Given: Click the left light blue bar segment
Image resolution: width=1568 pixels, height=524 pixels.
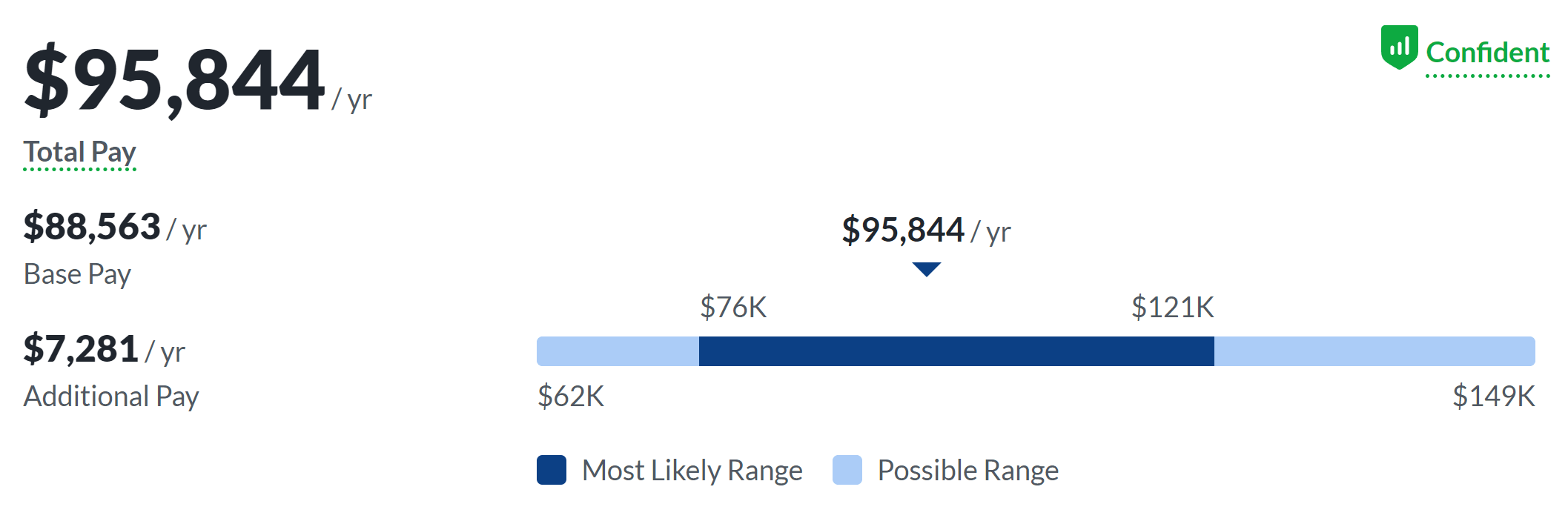Looking at the screenshot, I should (618, 351).
